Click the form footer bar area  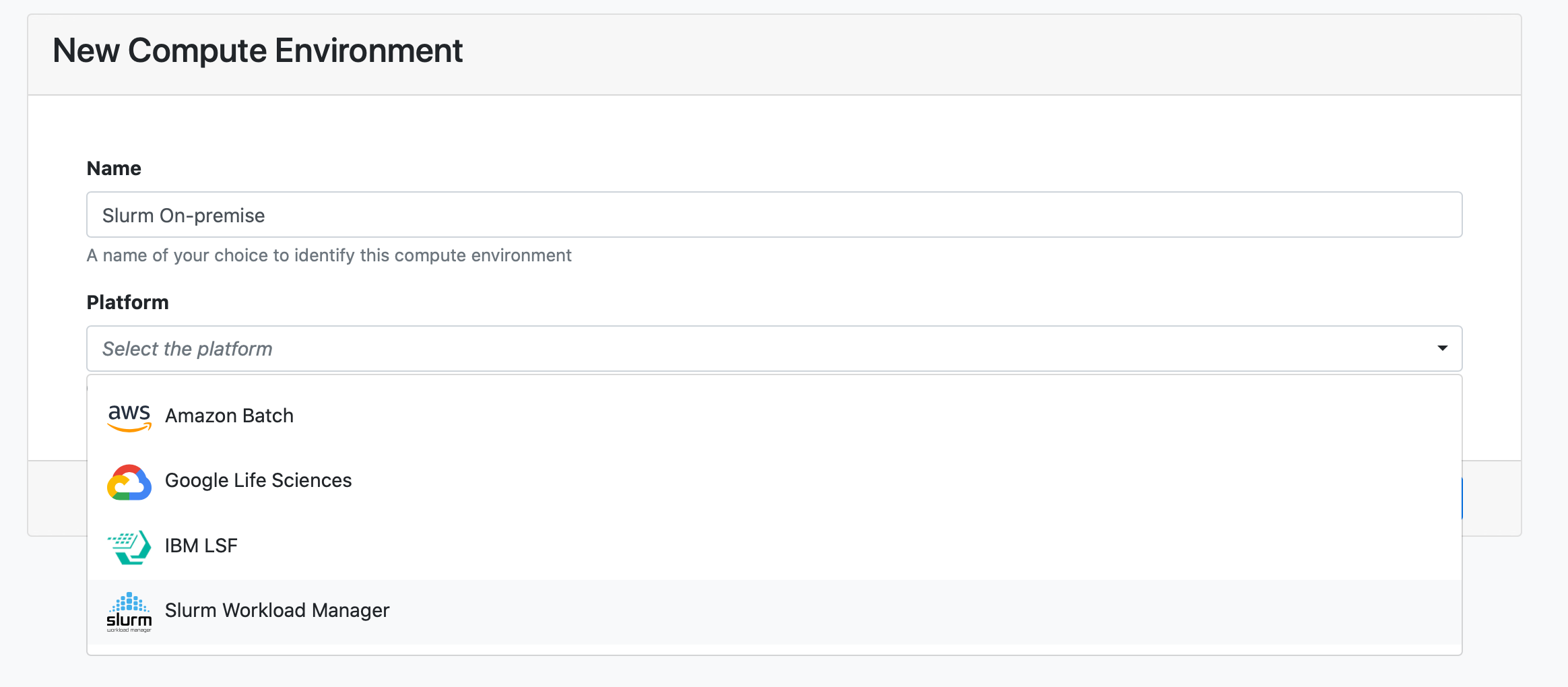coord(57,498)
